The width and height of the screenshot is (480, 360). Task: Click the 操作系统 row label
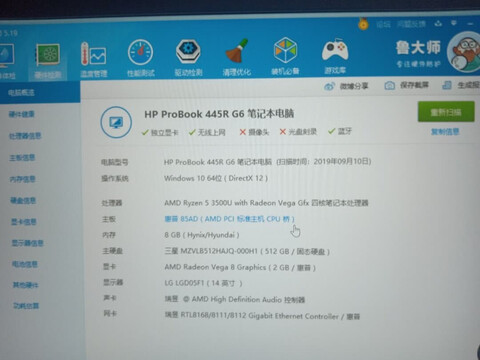(115, 179)
